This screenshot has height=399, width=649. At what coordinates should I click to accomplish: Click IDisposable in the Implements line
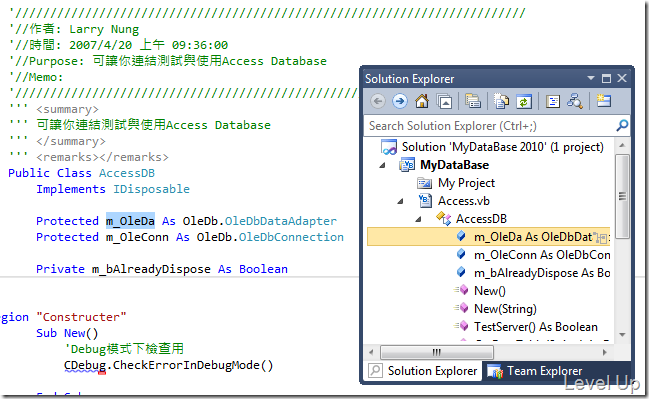151,189
